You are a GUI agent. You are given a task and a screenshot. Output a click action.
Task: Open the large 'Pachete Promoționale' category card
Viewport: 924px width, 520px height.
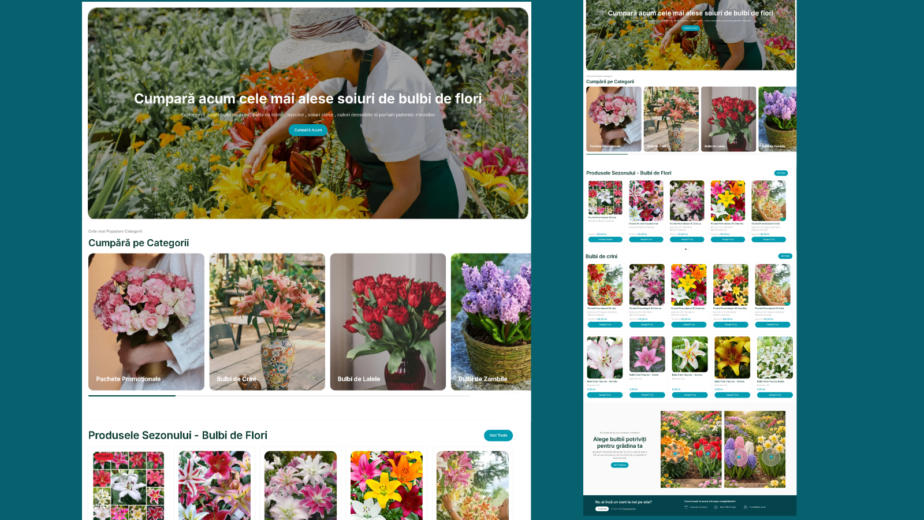tap(146, 322)
